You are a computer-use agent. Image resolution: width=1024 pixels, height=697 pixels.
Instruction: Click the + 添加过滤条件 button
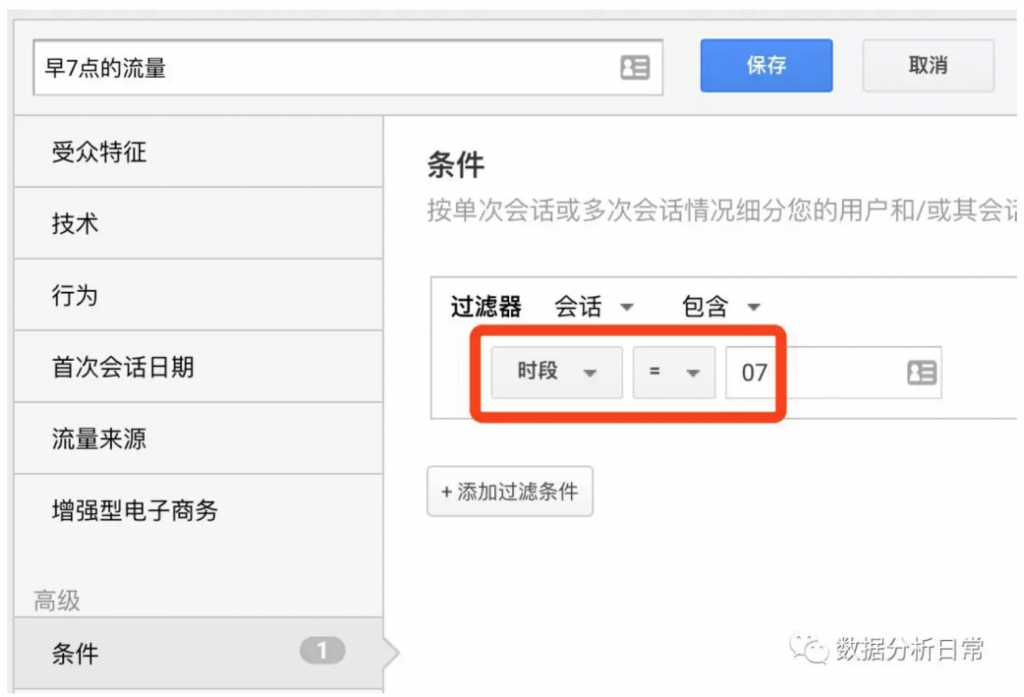510,491
